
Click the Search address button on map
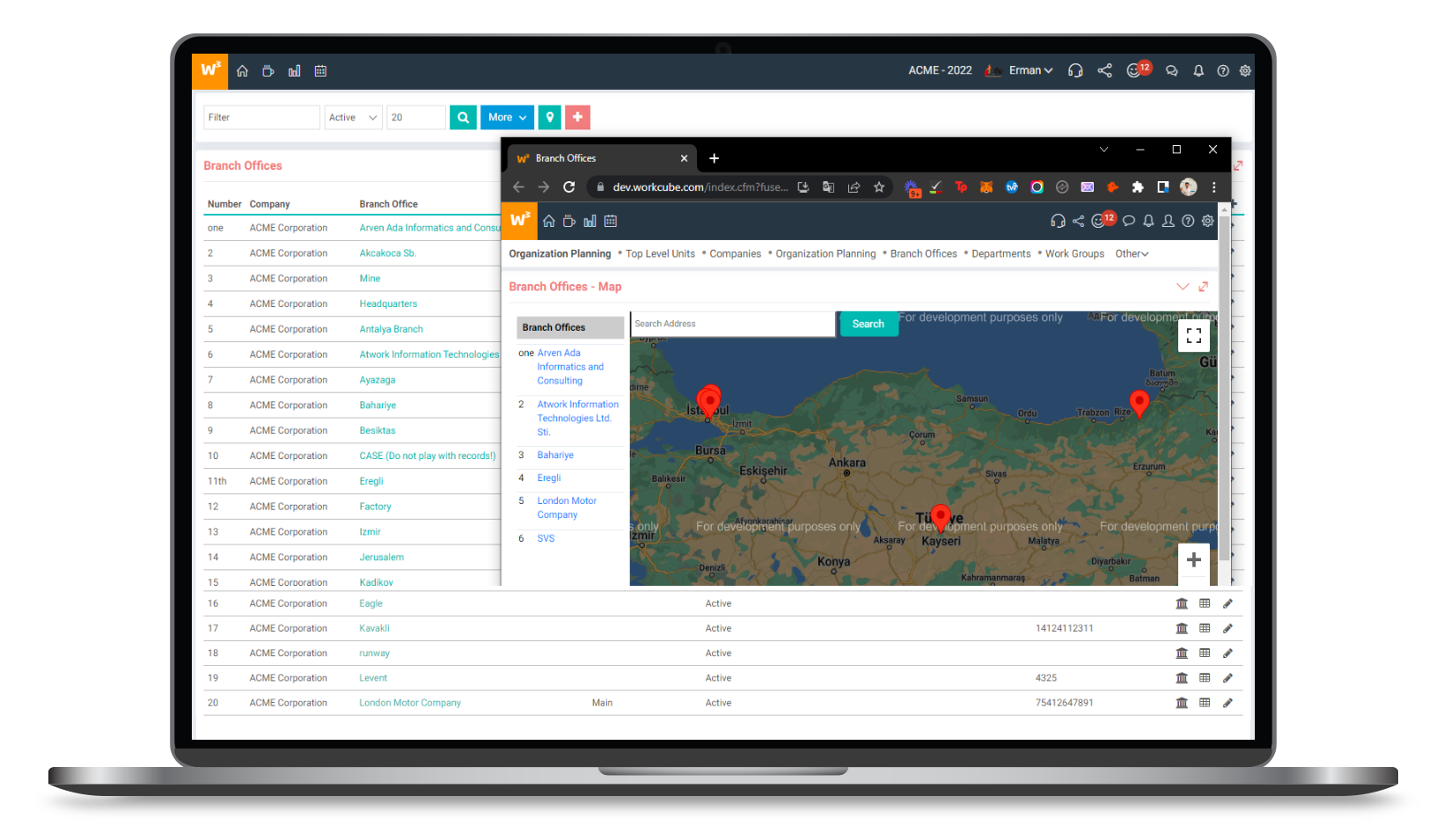point(868,324)
